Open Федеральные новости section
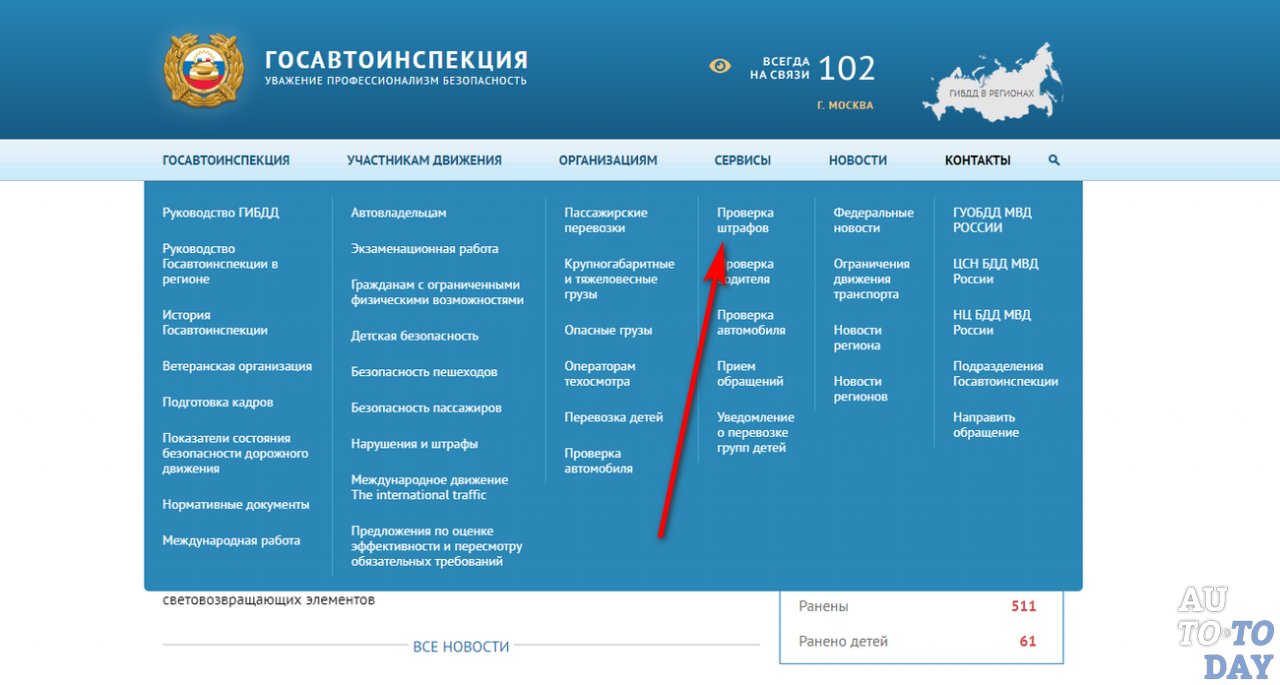 [874, 220]
